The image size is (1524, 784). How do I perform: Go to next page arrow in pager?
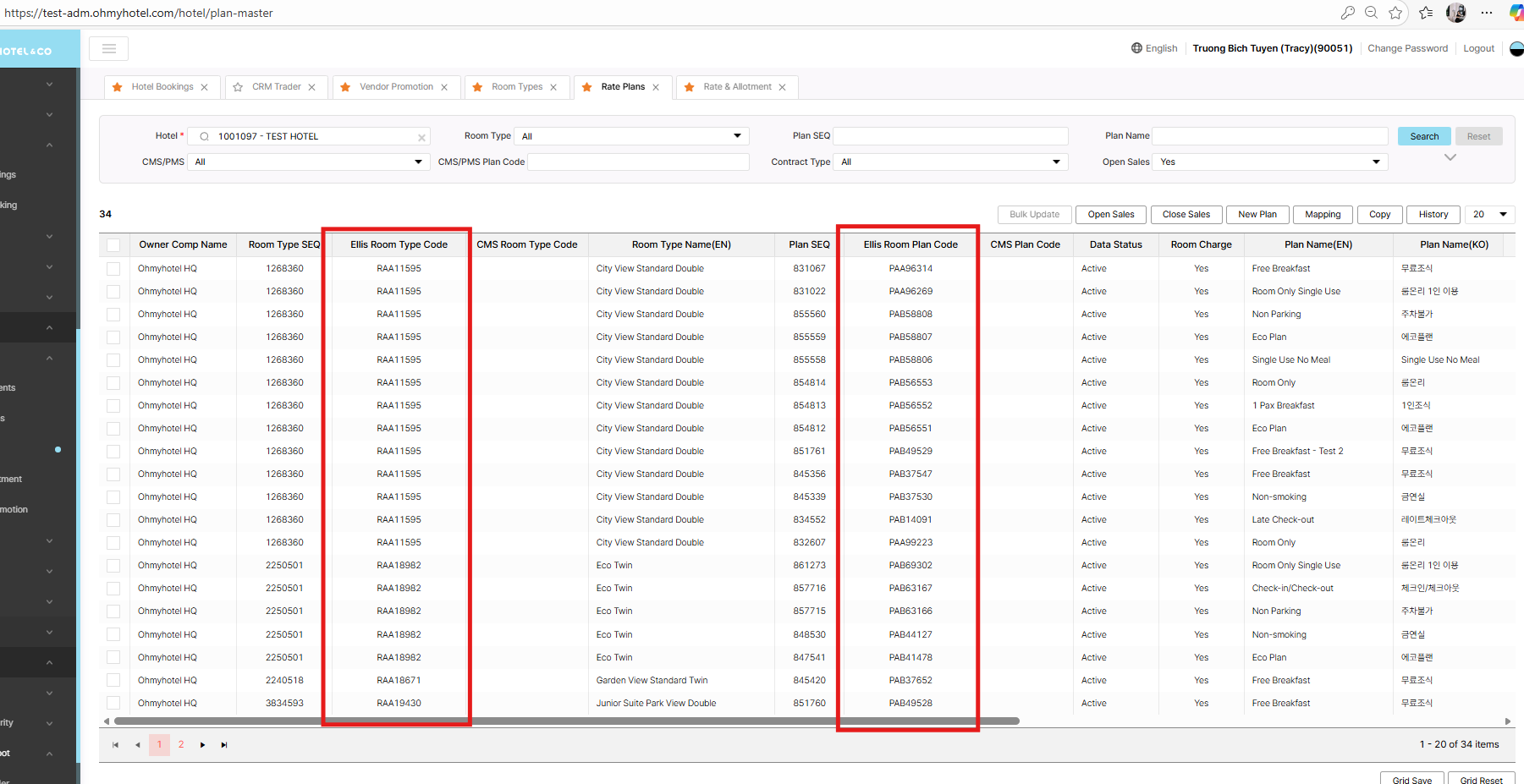pos(202,745)
